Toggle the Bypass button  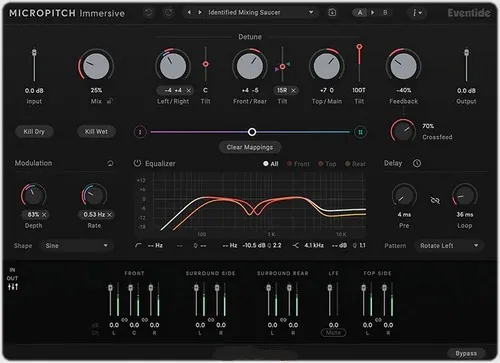pos(466,353)
